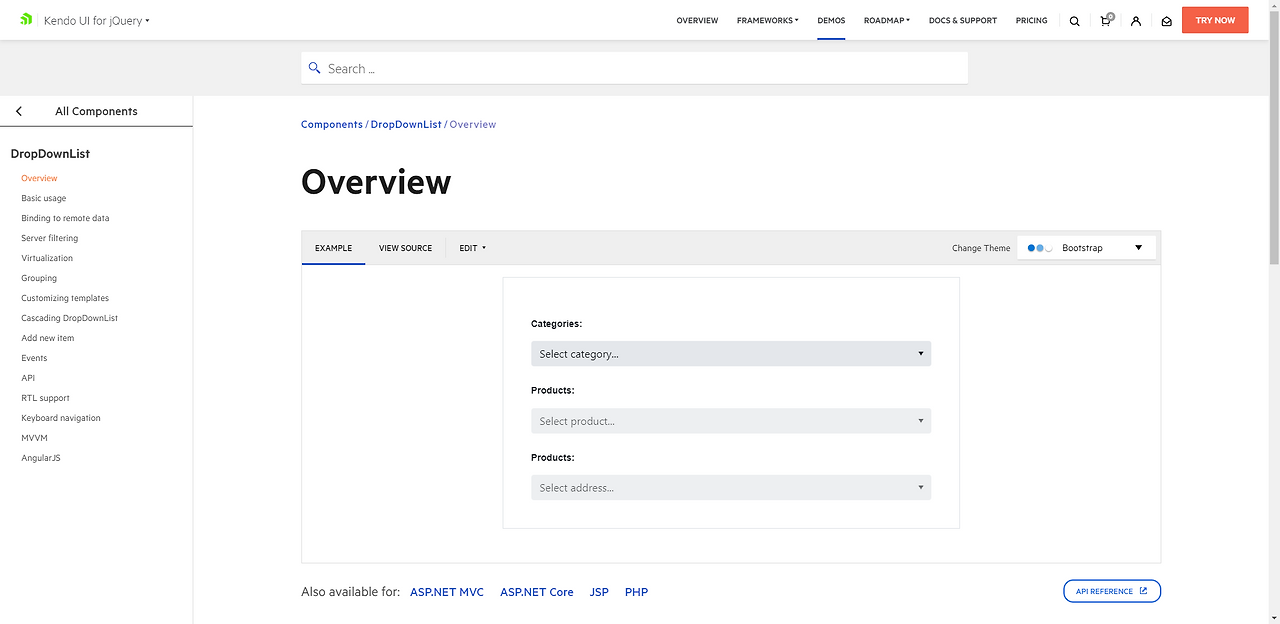Click the TRY NOW button

coord(1214,19)
